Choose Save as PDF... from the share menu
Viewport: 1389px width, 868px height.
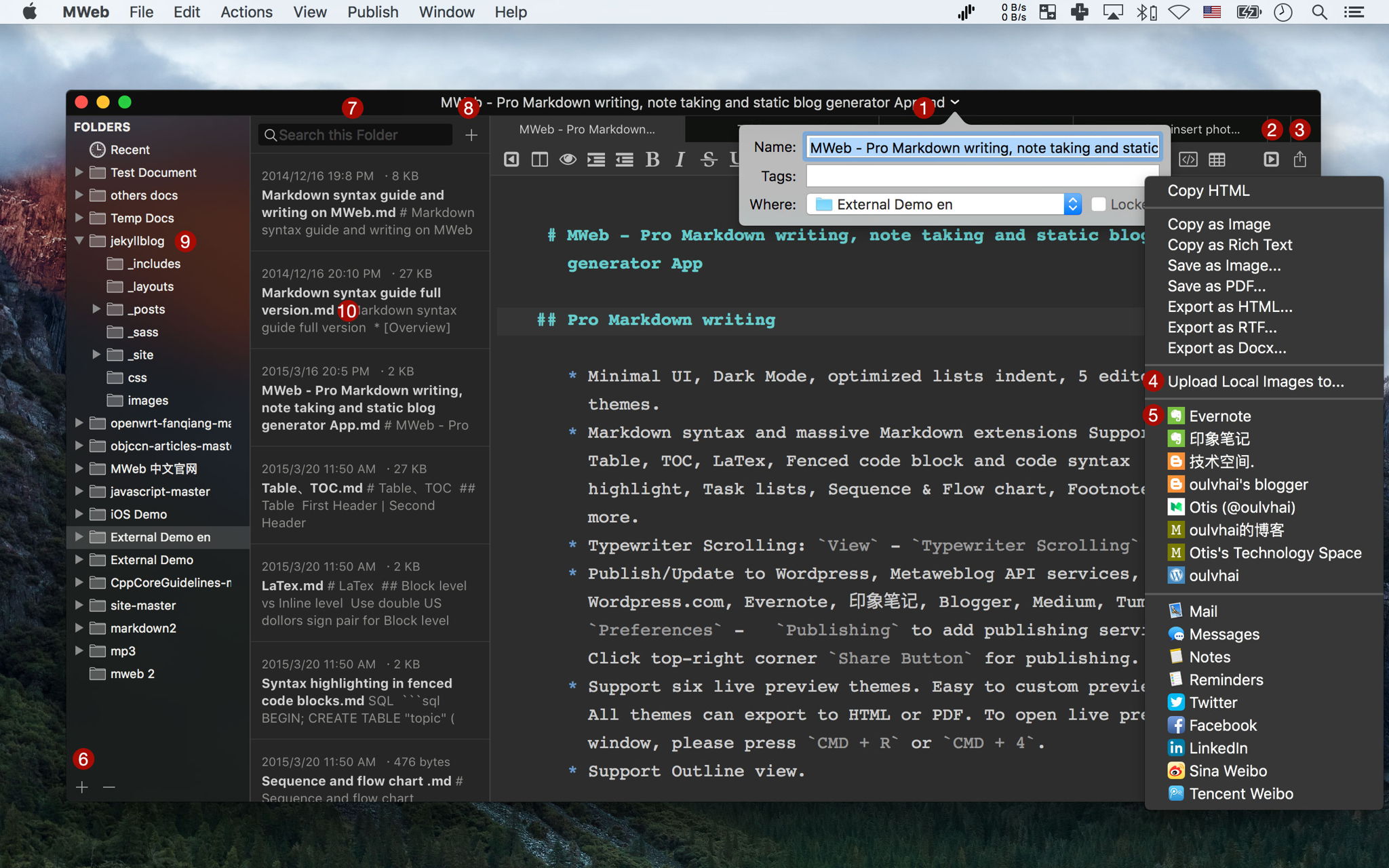[x=1217, y=286]
